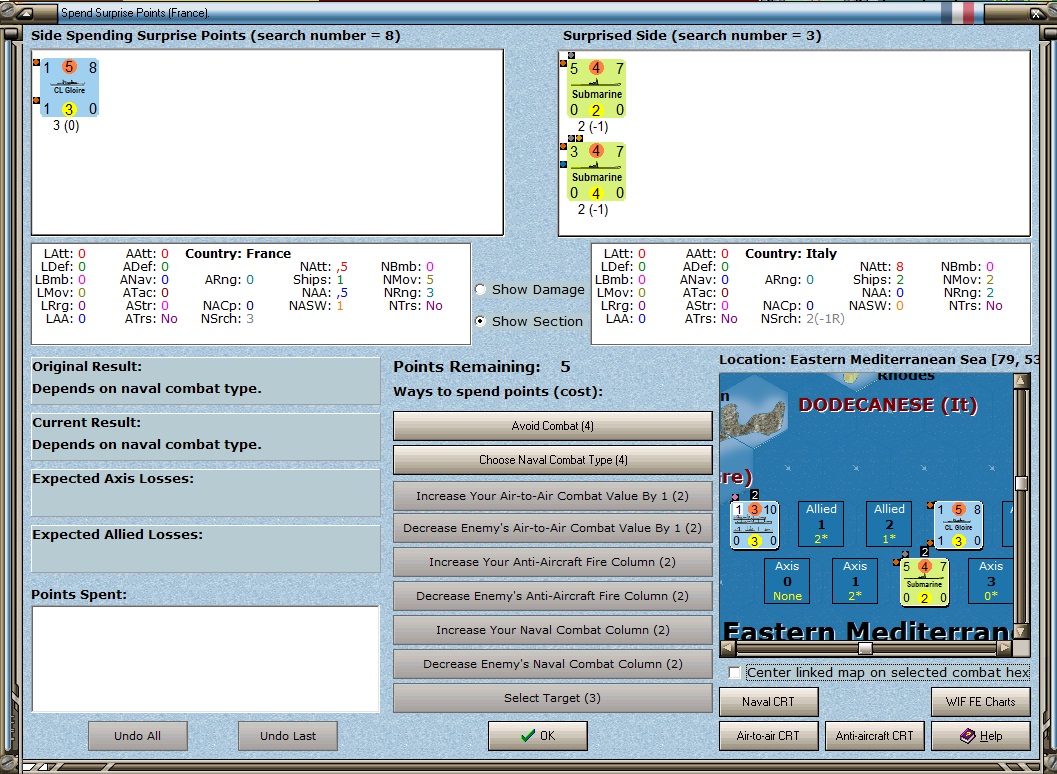Click Increase Your Naval Combat Column

(553, 630)
